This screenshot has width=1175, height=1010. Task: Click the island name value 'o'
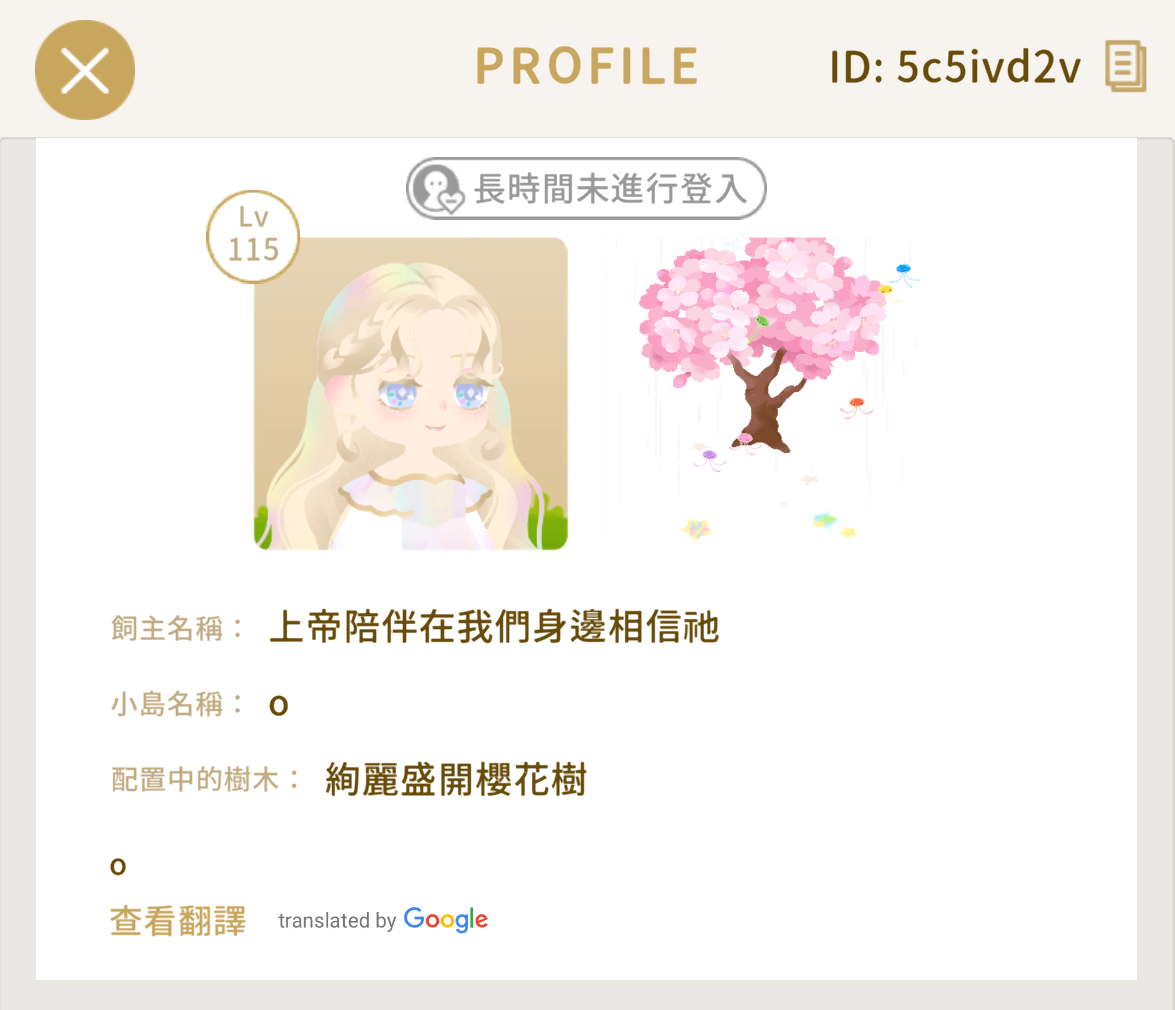tap(279, 706)
